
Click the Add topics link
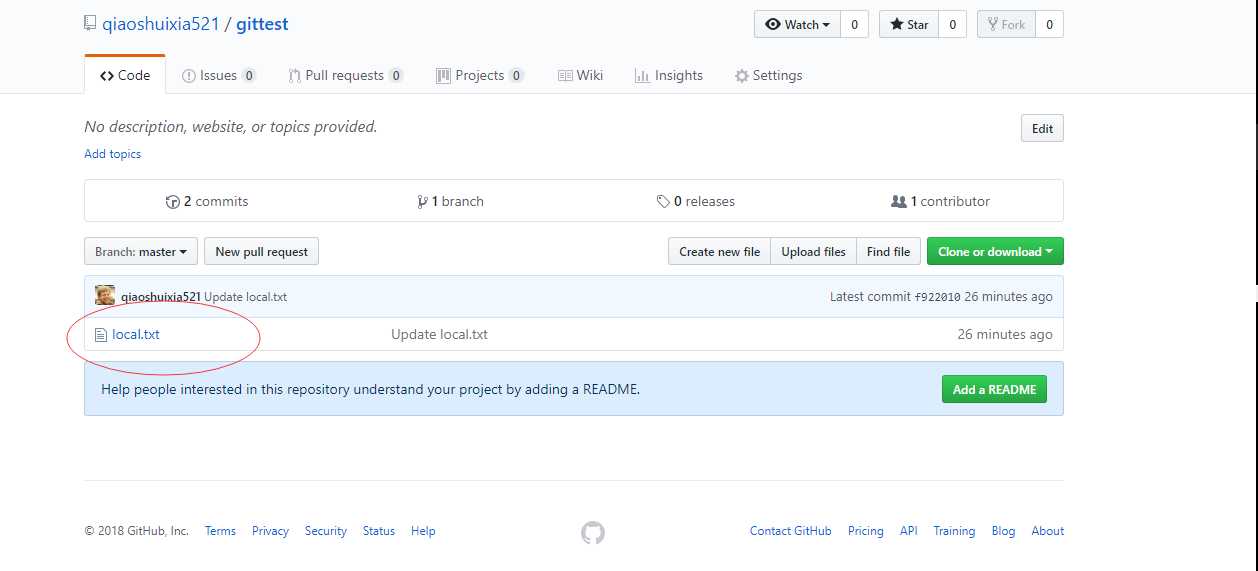point(112,154)
